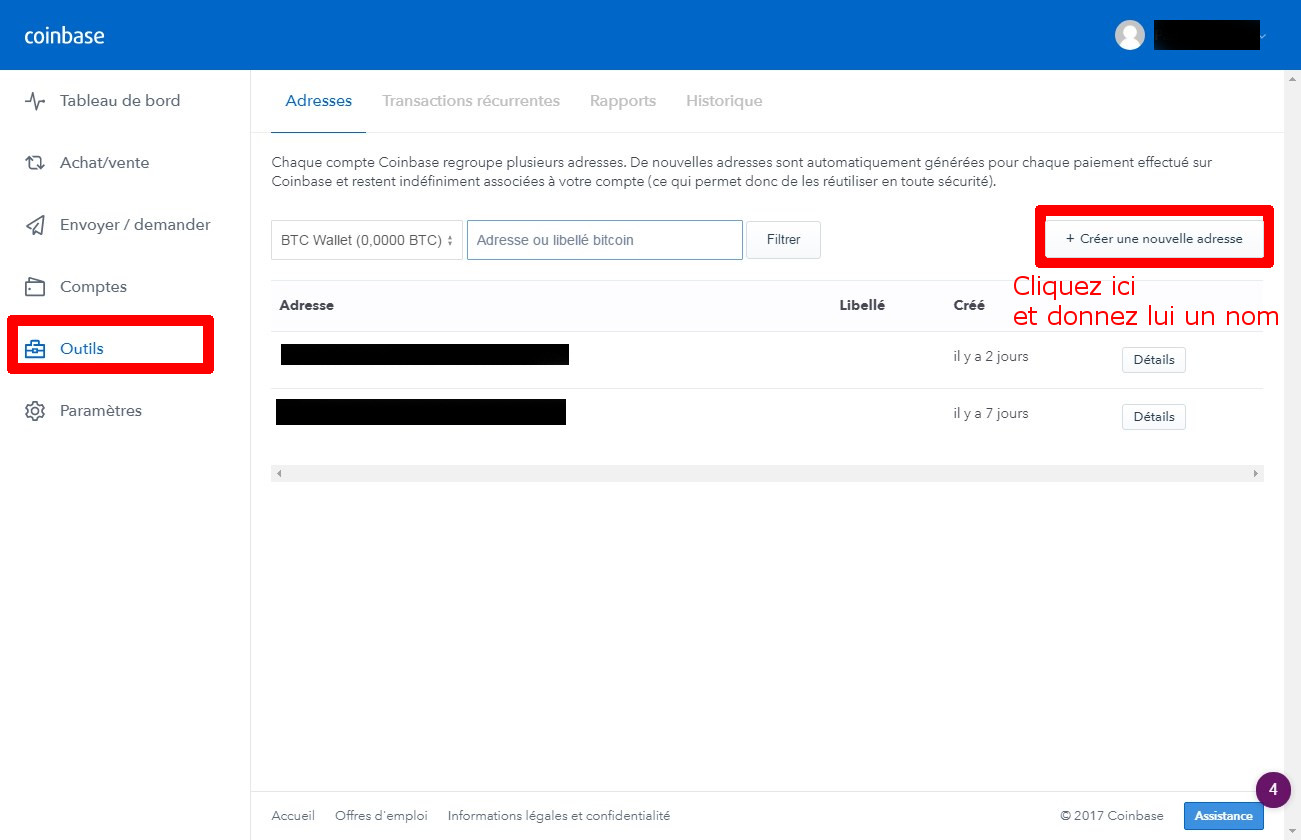The image size is (1301, 840).
Task: Click the Filtrer button
Action: 784,240
